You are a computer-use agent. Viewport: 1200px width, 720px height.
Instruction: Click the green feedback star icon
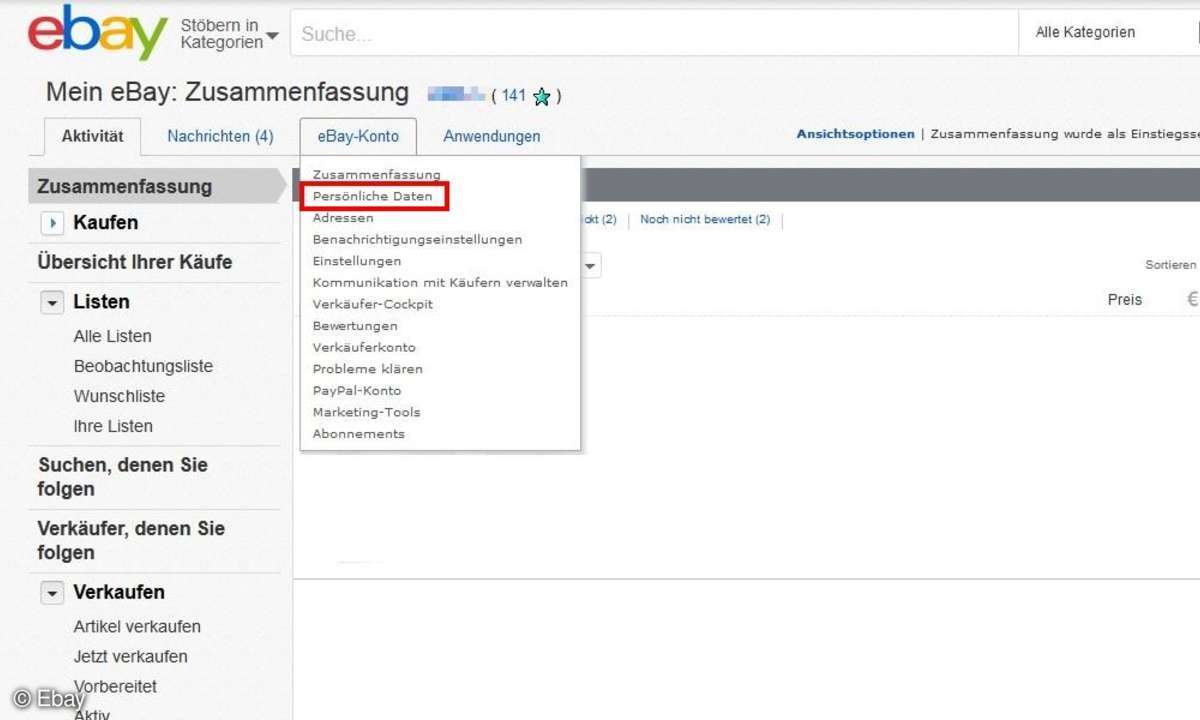click(x=542, y=97)
